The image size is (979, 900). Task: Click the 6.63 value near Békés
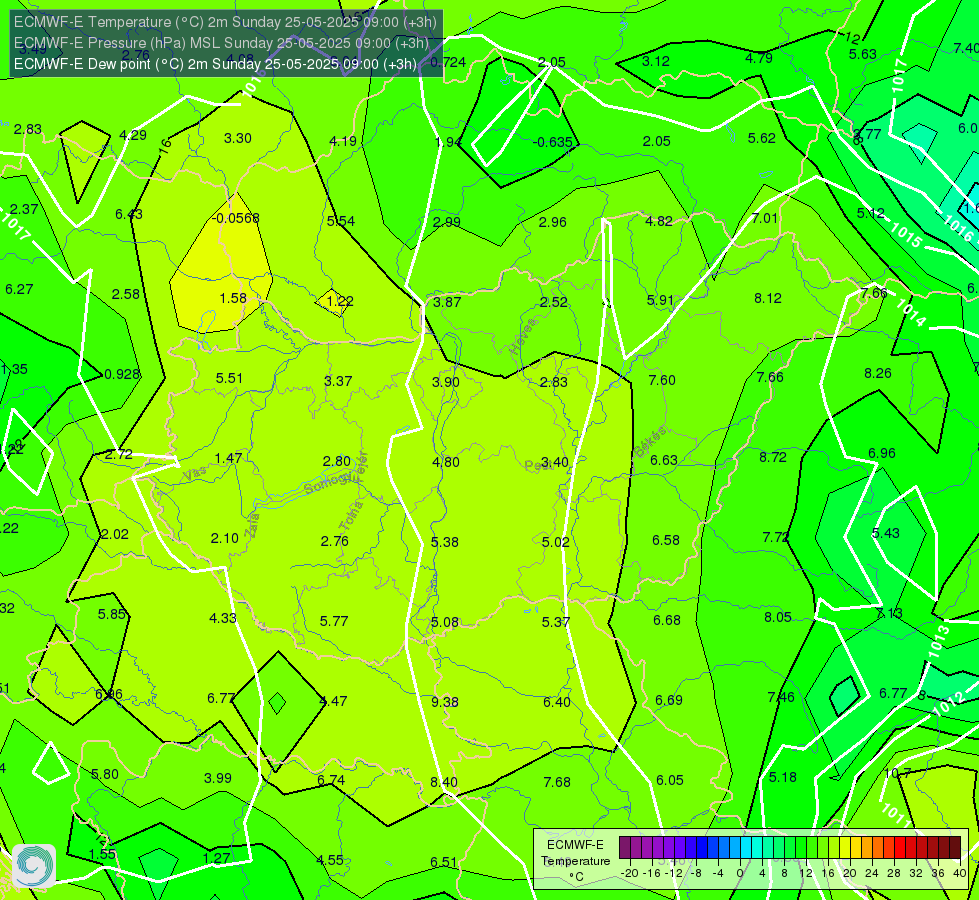[664, 460]
